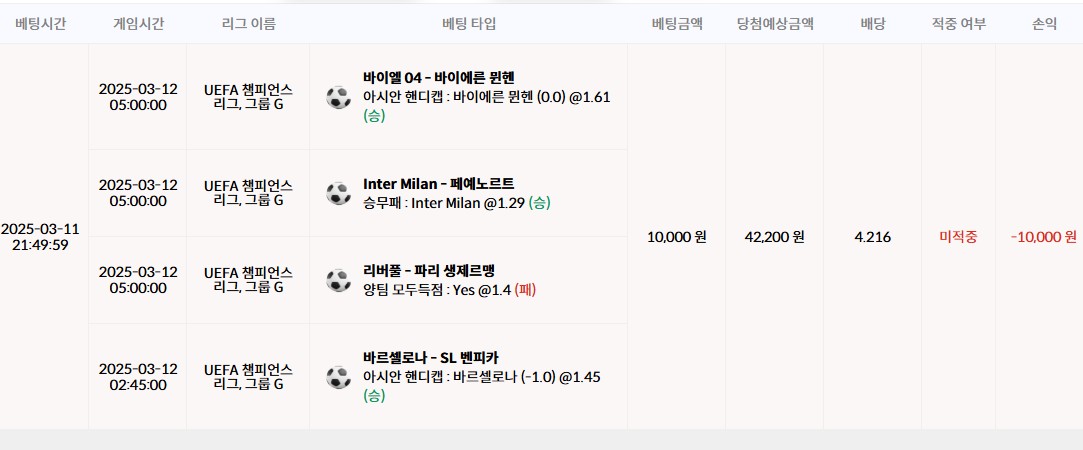
Task: Click the 리그 이름 column header
Action: 249,24
